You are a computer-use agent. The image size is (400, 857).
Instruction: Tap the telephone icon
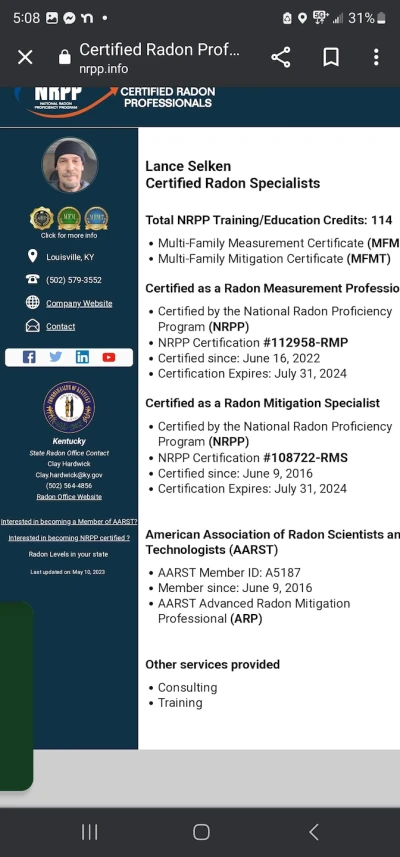coord(33,279)
